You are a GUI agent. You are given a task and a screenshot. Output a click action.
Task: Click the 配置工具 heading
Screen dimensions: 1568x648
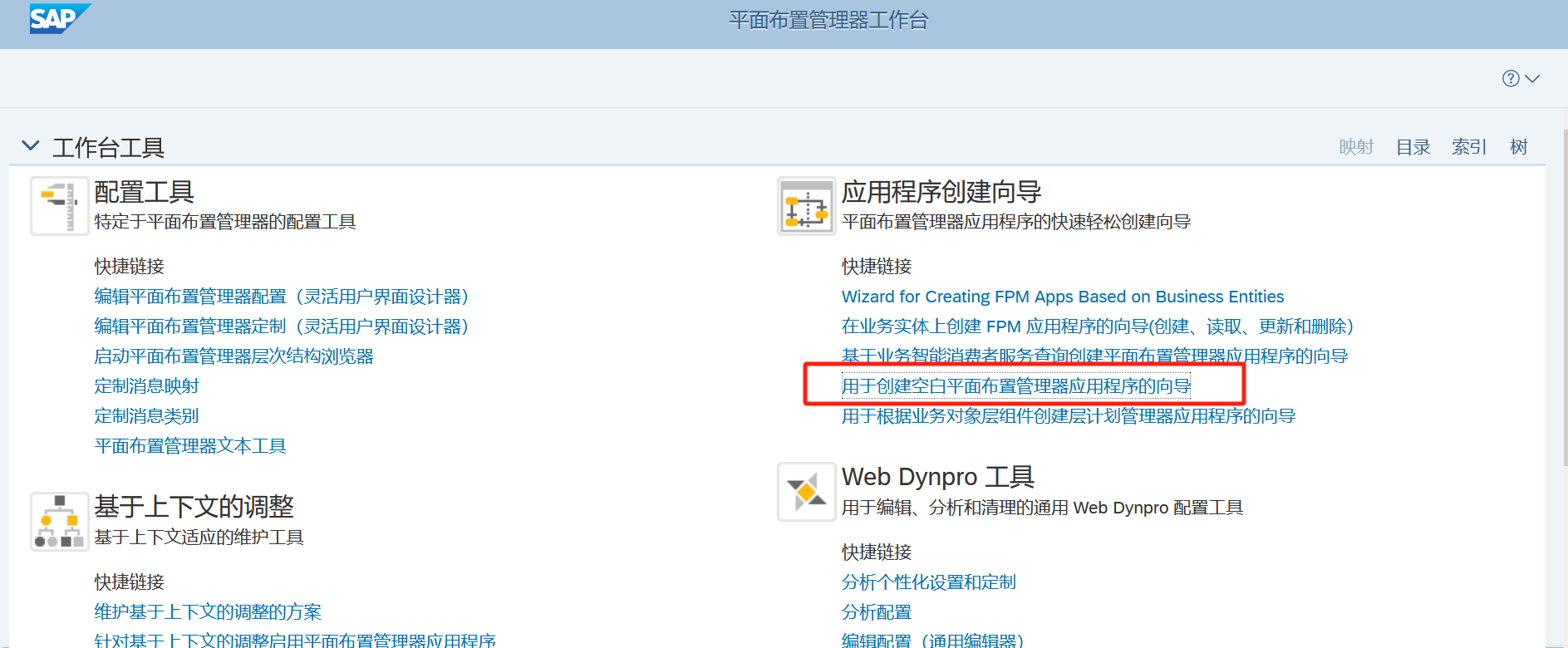pos(144,192)
